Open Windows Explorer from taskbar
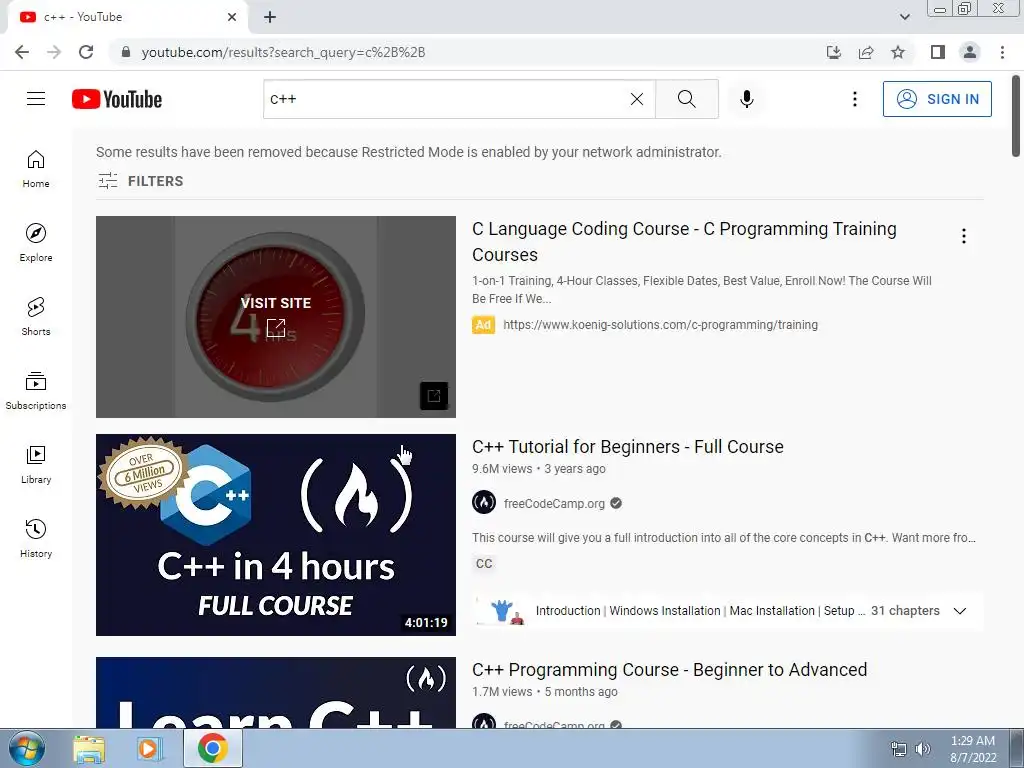 (x=89, y=749)
